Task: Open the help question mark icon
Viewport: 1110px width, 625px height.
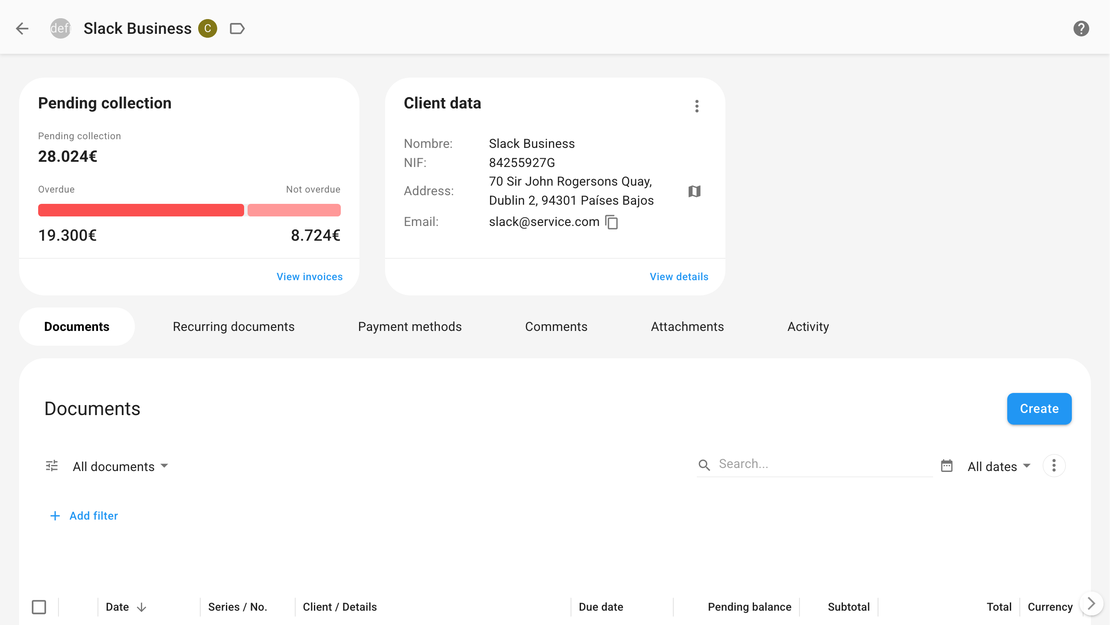Action: click(1081, 29)
